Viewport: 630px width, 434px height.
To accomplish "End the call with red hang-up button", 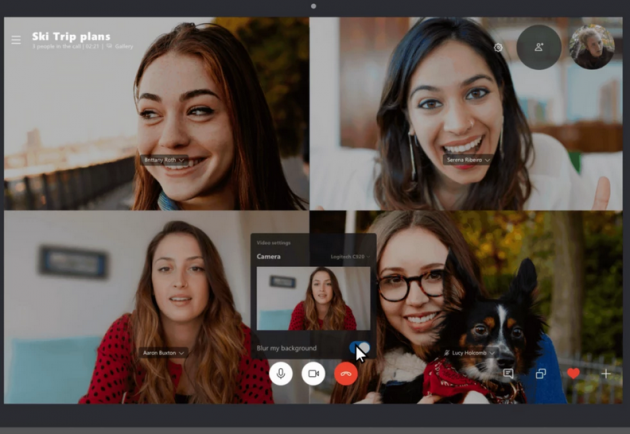I will pos(346,373).
